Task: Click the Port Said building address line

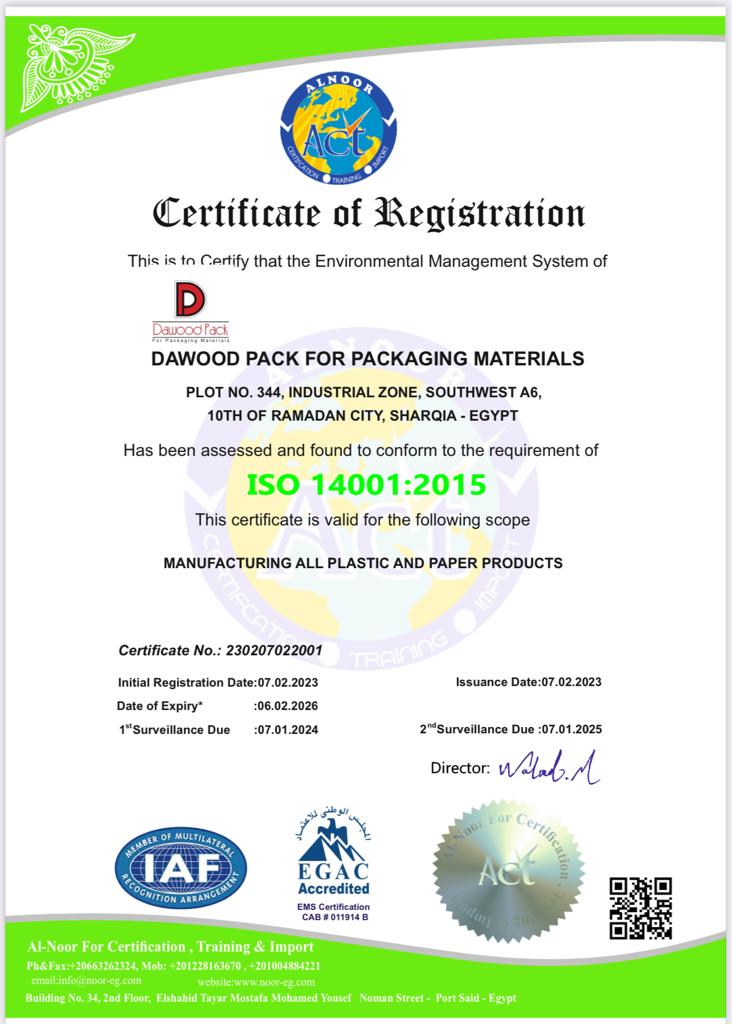Action: coord(271,998)
